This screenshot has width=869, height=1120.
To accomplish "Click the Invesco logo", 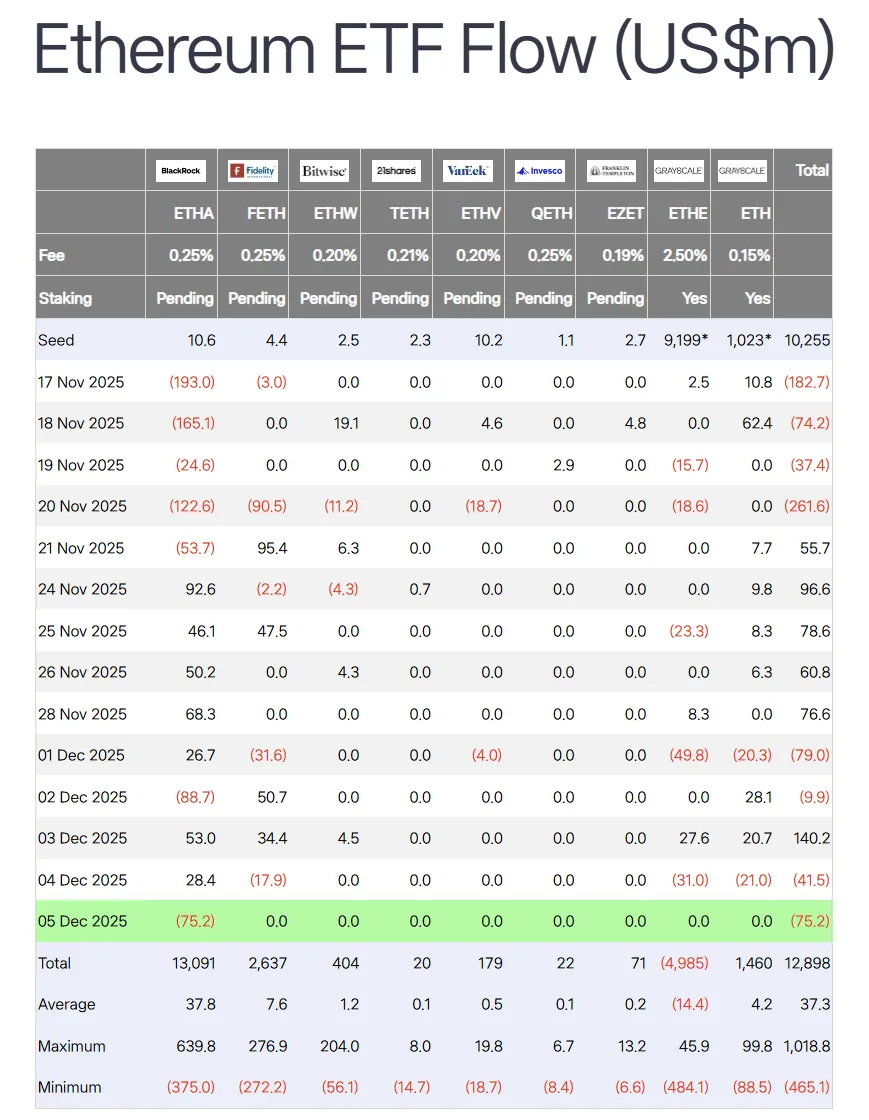I will [x=540, y=171].
